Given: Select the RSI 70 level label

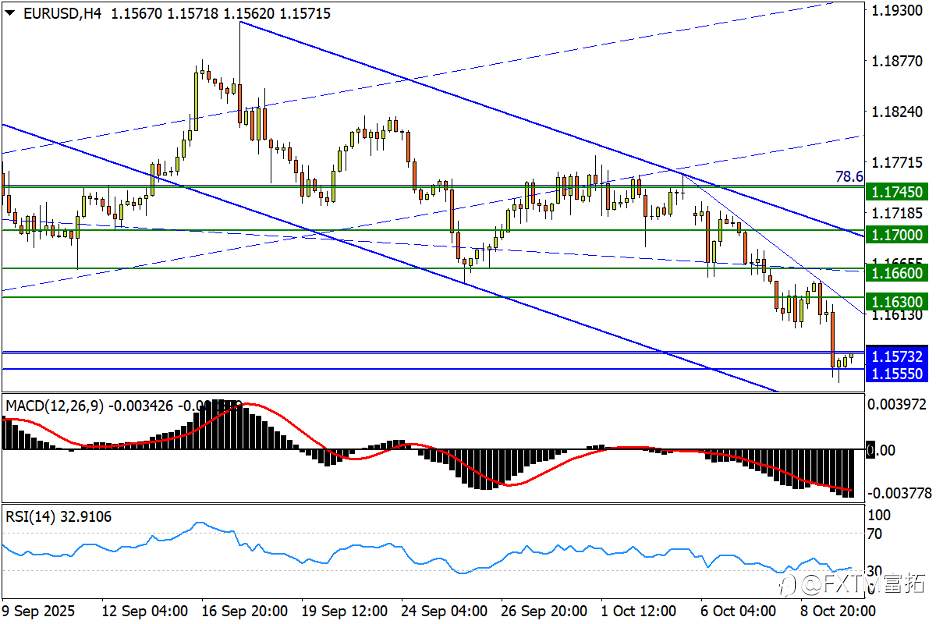Looking at the screenshot, I should pyautogui.click(x=875, y=534).
